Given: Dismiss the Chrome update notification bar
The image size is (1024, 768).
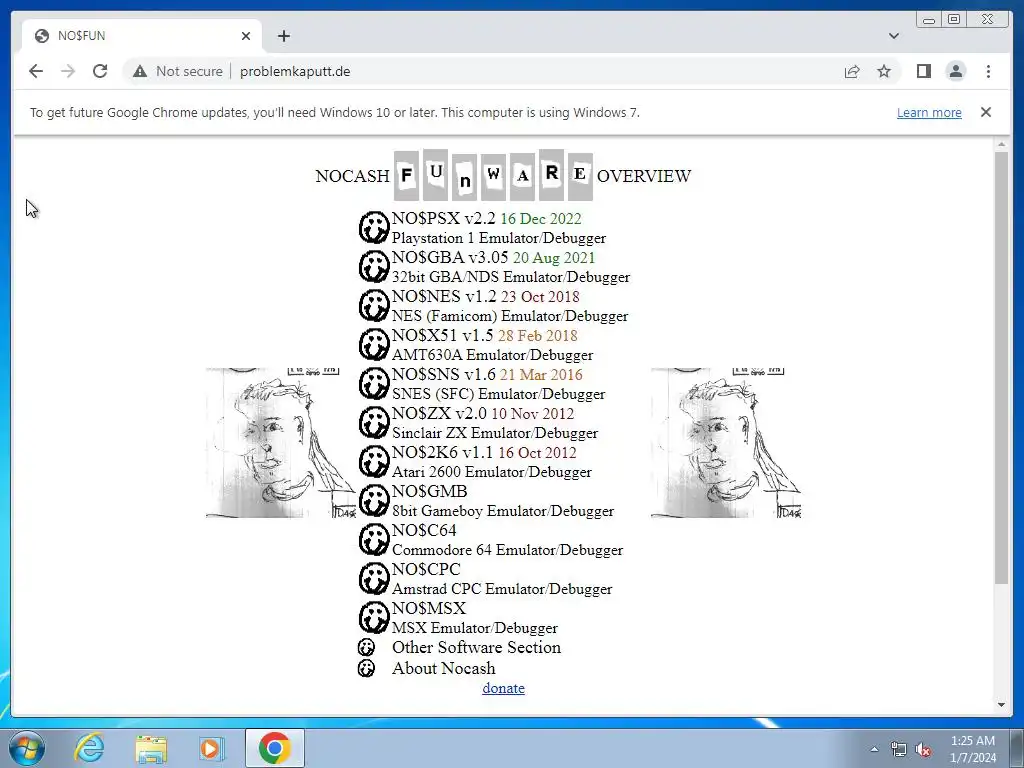Looking at the screenshot, I should 985,112.
